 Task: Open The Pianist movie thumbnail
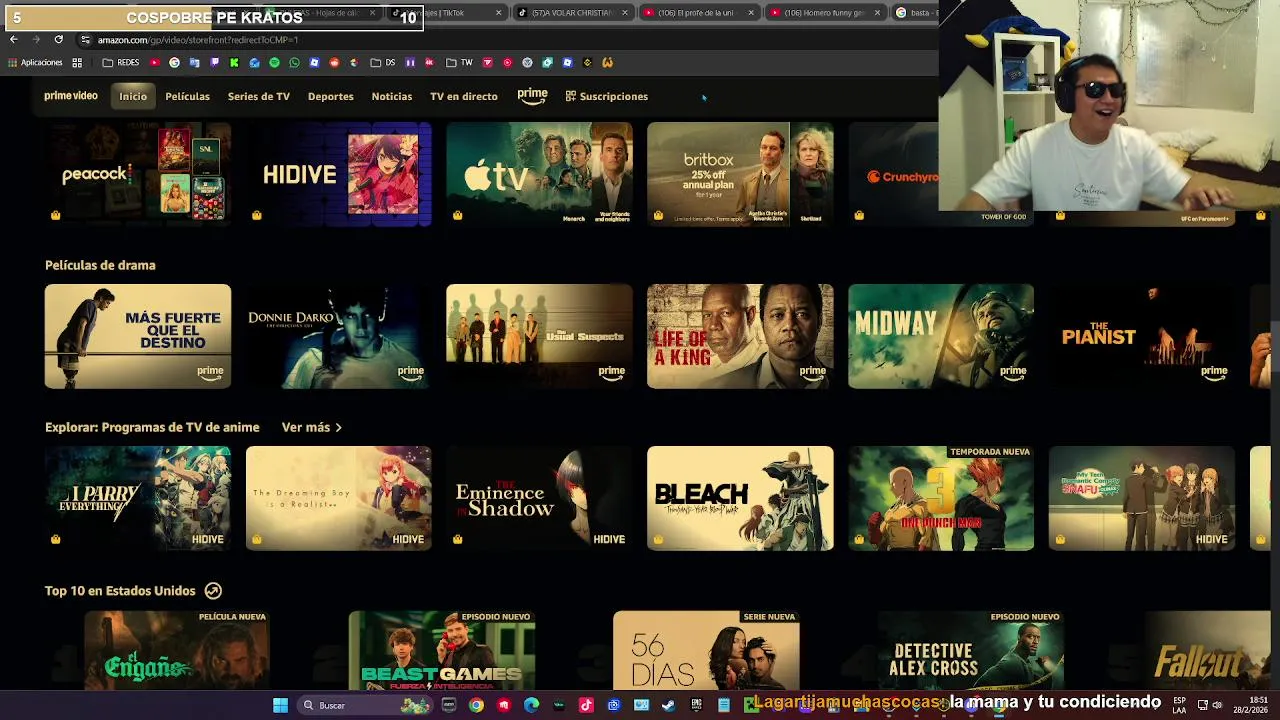point(1142,336)
